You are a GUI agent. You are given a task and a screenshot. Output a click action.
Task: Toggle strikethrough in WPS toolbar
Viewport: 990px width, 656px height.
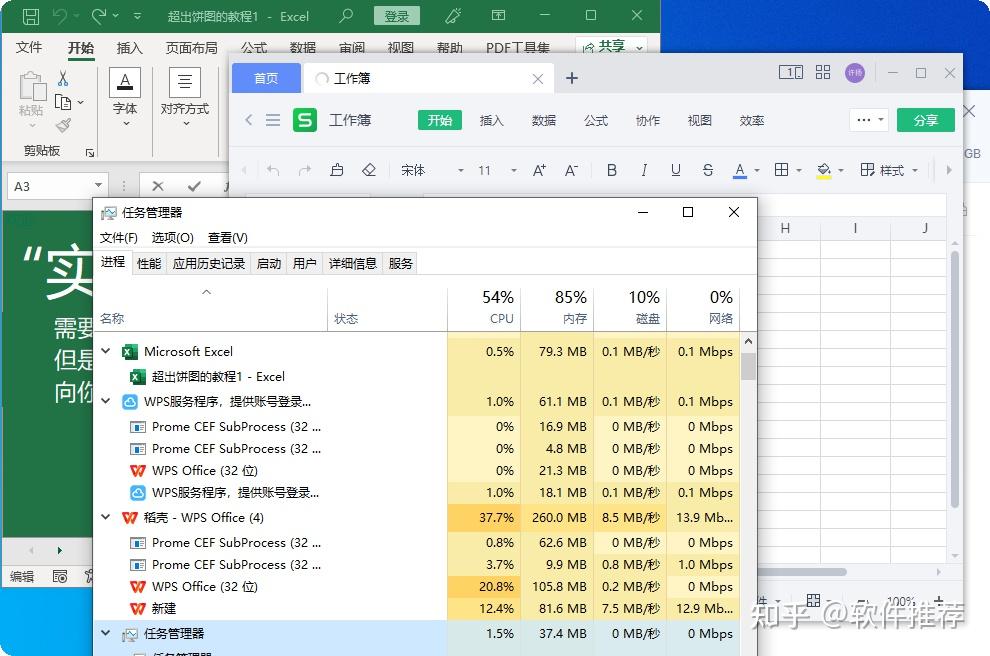(x=708, y=170)
